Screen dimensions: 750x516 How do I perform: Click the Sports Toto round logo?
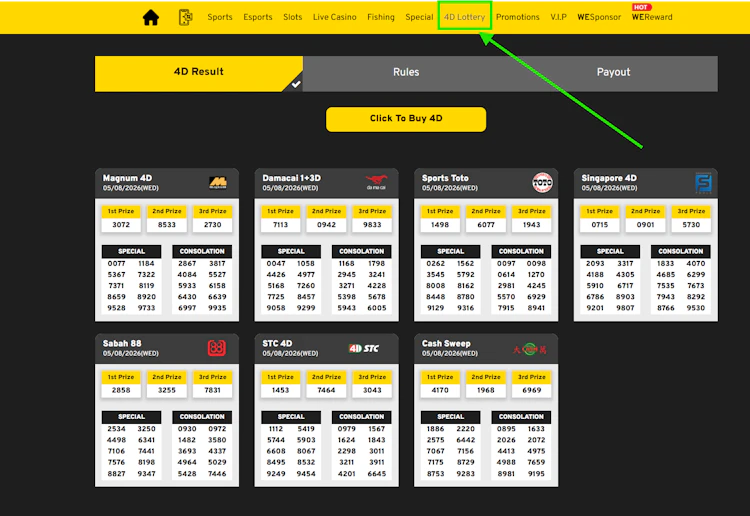pyautogui.click(x=542, y=182)
